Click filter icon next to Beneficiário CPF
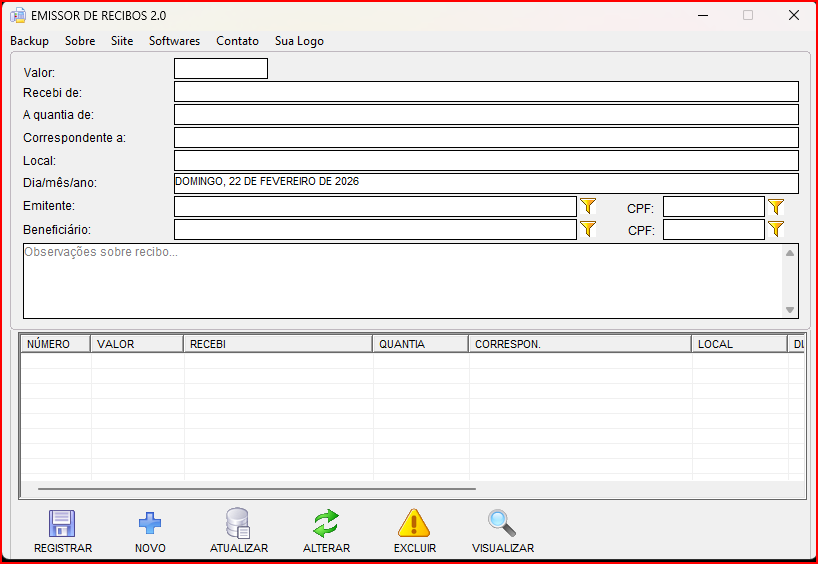The image size is (818, 564). 776,229
